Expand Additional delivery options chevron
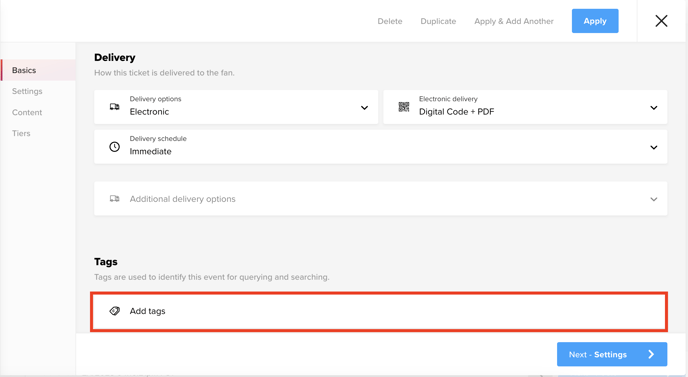Viewport: 688px width, 377px height. [654, 199]
